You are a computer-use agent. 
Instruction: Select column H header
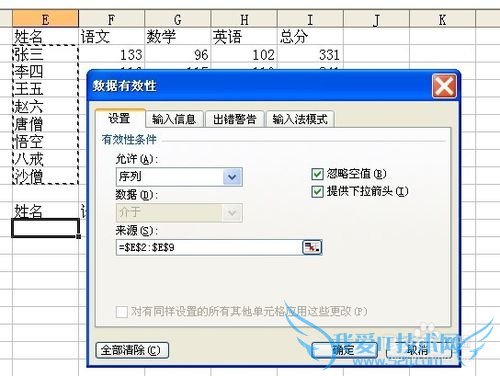pos(244,20)
